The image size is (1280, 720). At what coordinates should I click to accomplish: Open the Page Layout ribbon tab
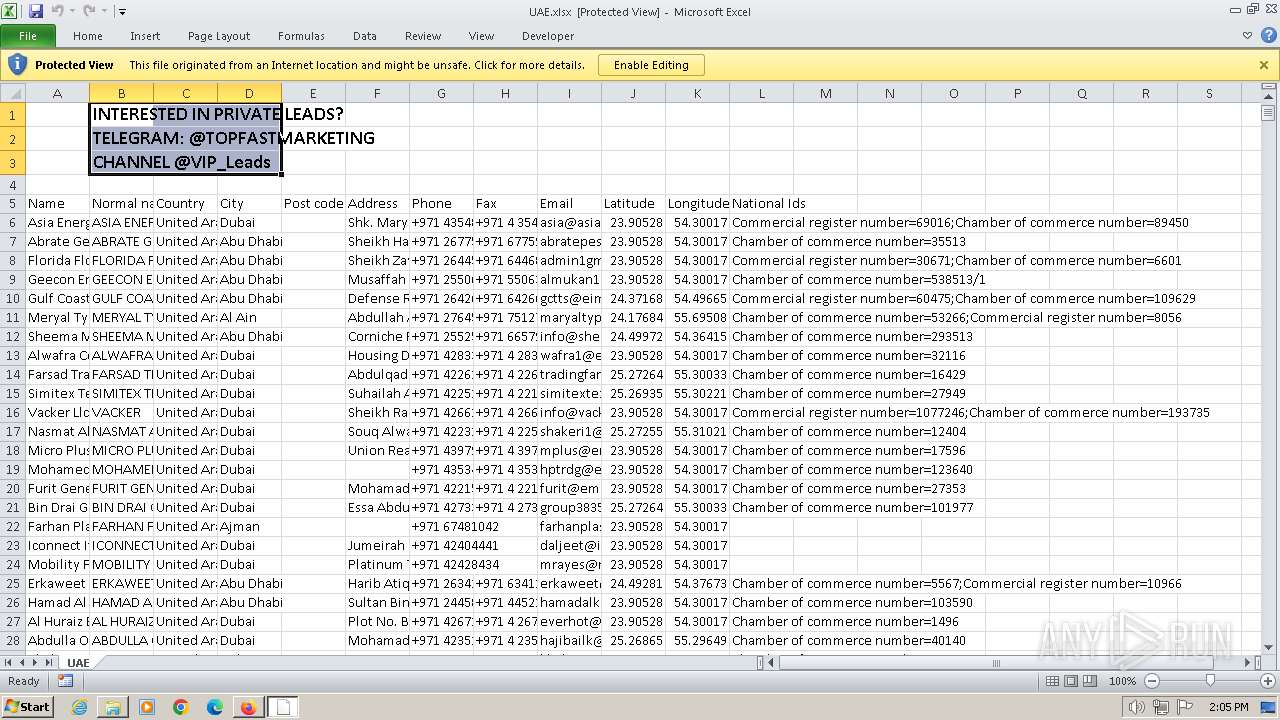[x=219, y=36]
